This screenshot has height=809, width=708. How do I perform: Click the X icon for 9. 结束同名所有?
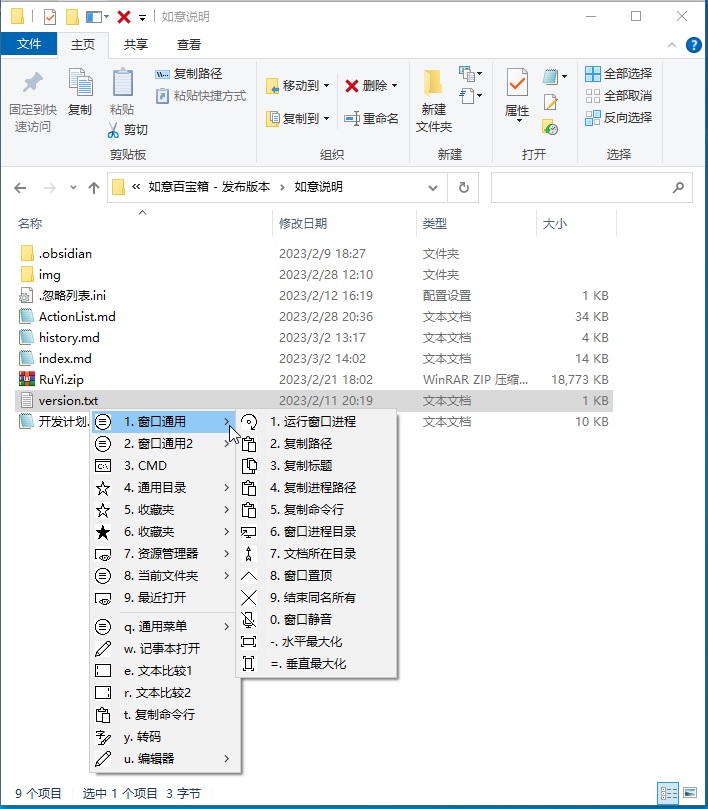coord(249,598)
